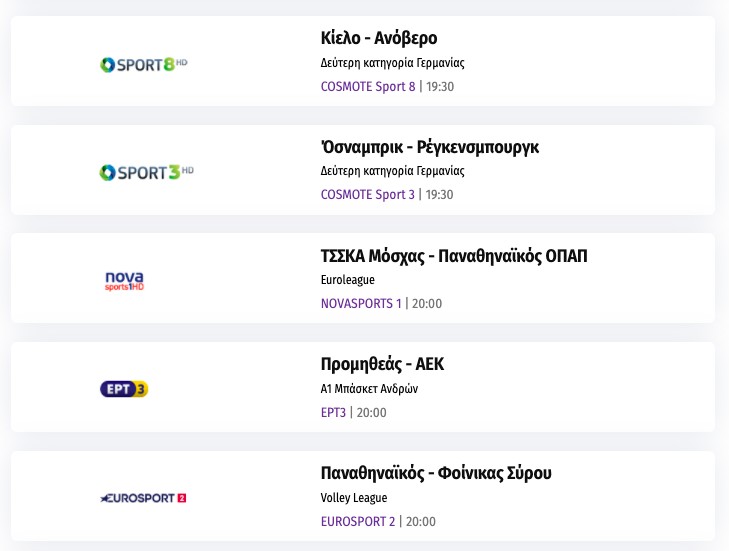The width and height of the screenshot is (729, 551).
Task: Click the COSMOTE Sport 8 channel link
Action: point(367,86)
